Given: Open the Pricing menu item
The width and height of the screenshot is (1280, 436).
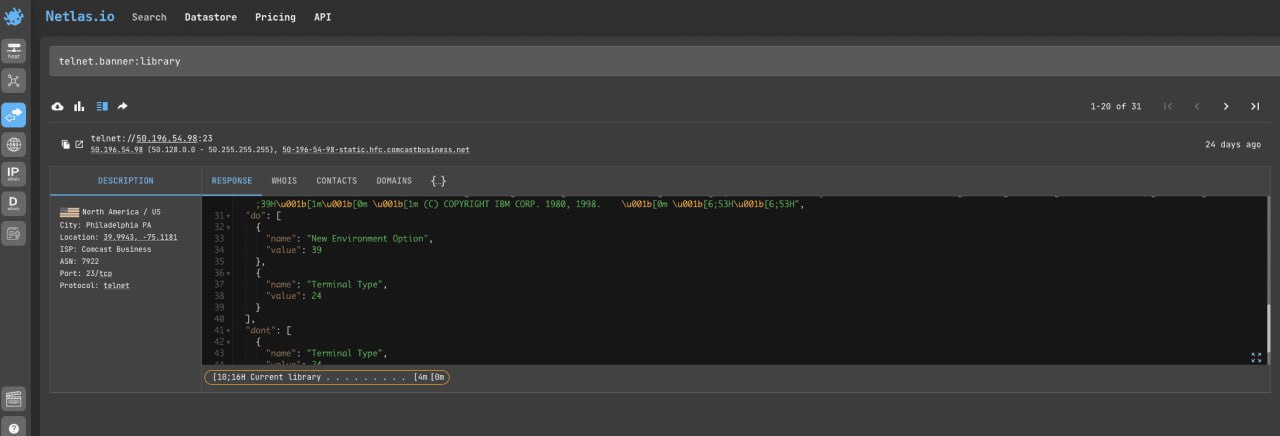Looking at the screenshot, I should pos(275,17).
